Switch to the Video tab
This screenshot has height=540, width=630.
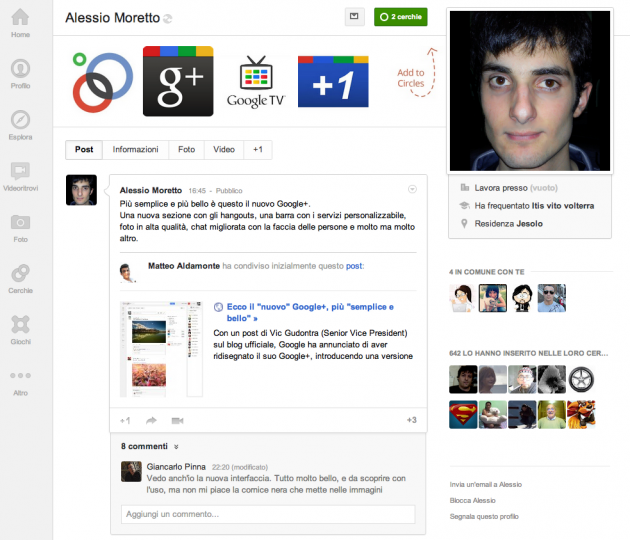[224, 149]
